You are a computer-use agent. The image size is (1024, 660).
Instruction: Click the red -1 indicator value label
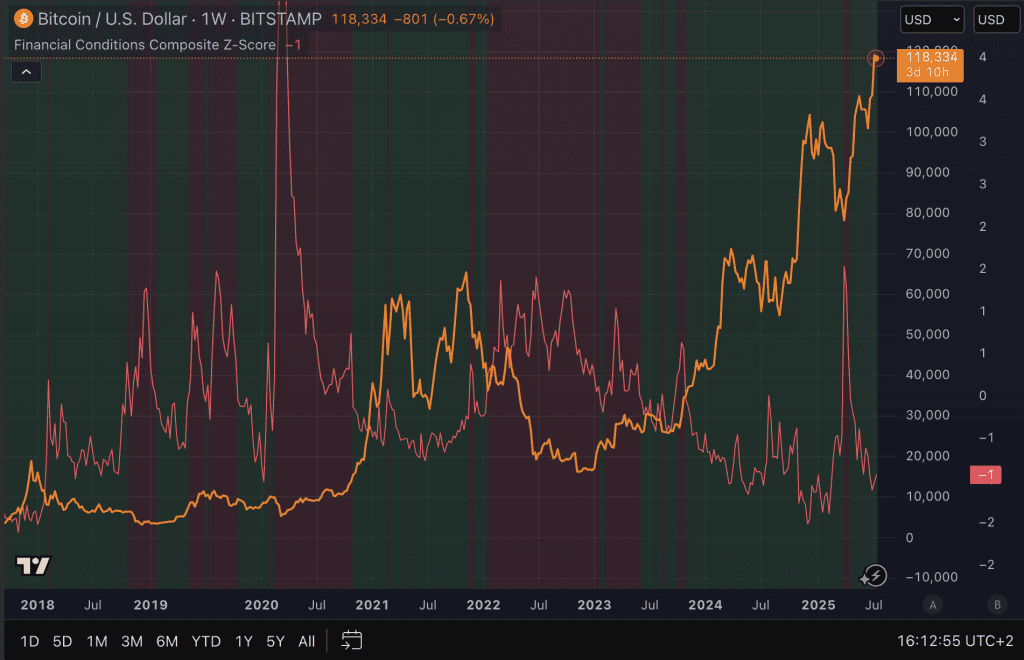pyautogui.click(x=985, y=475)
